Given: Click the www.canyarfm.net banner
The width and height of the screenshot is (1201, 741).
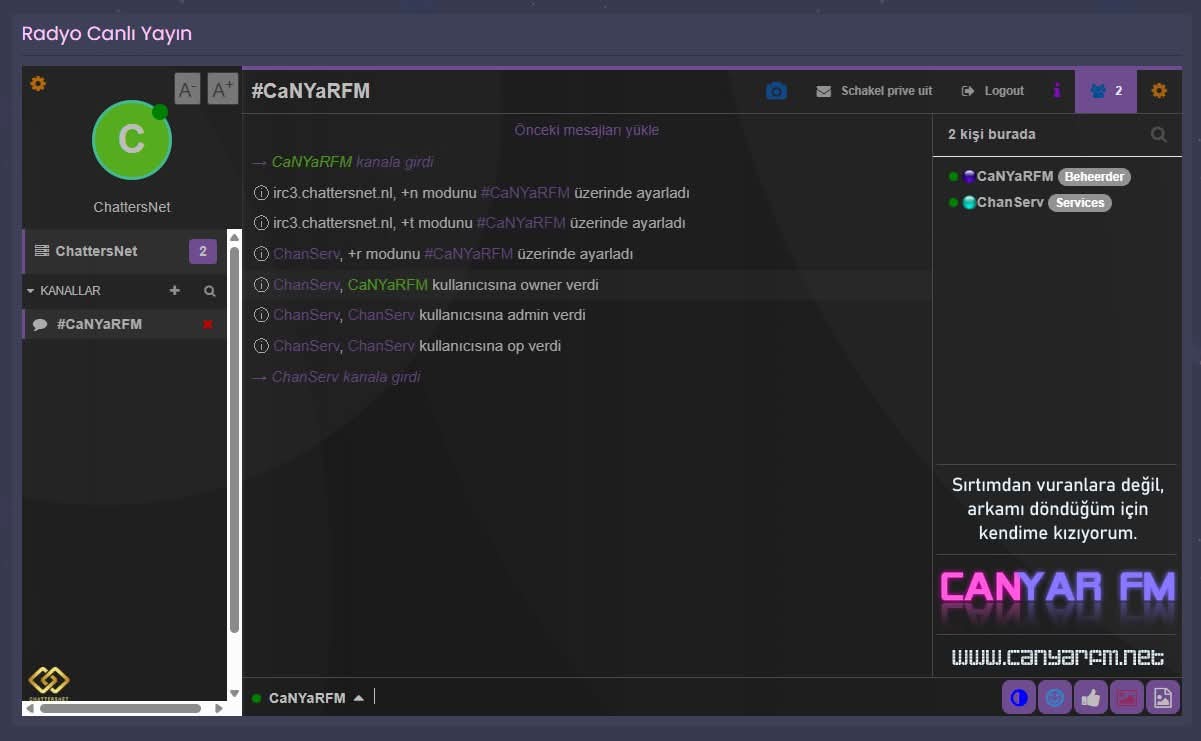Looking at the screenshot, I should (1058, 657).
